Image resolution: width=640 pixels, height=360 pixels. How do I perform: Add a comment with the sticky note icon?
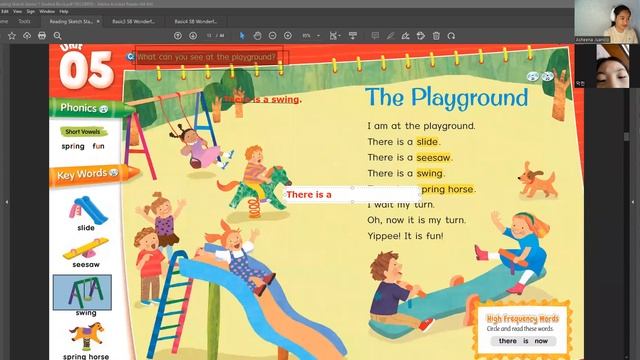(x=375, y=36)
